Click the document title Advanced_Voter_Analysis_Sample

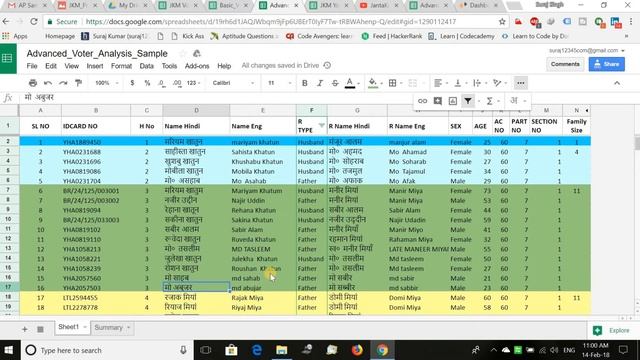[x=97, y=53]
